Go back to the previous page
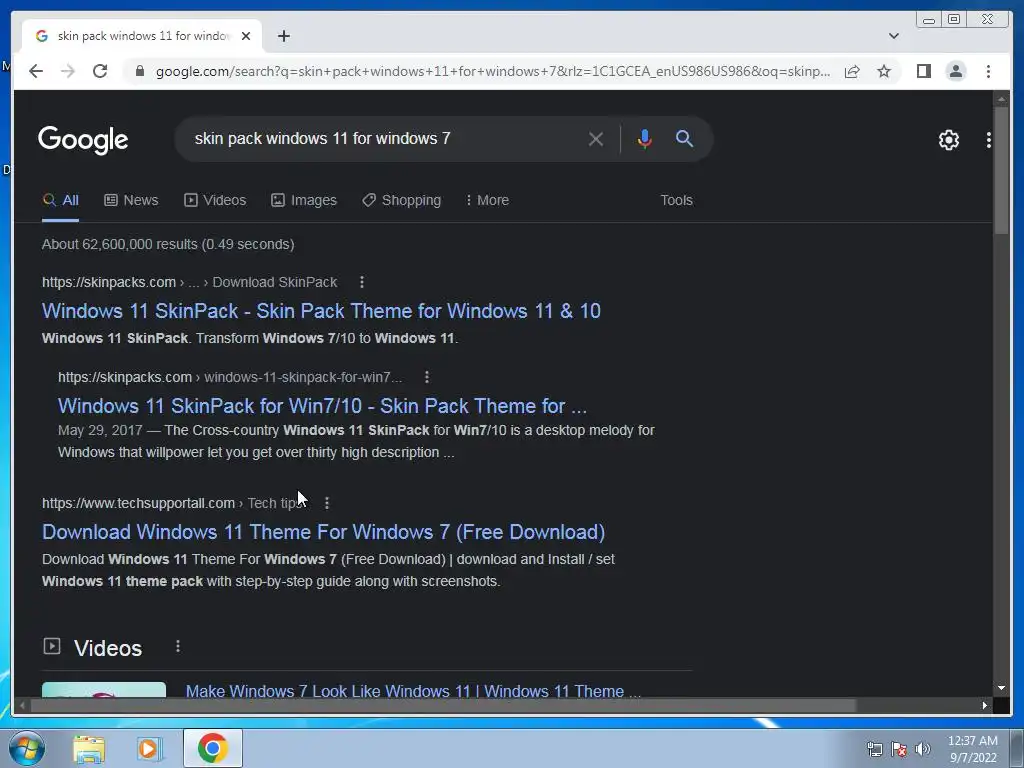 (x=36, y=71)
